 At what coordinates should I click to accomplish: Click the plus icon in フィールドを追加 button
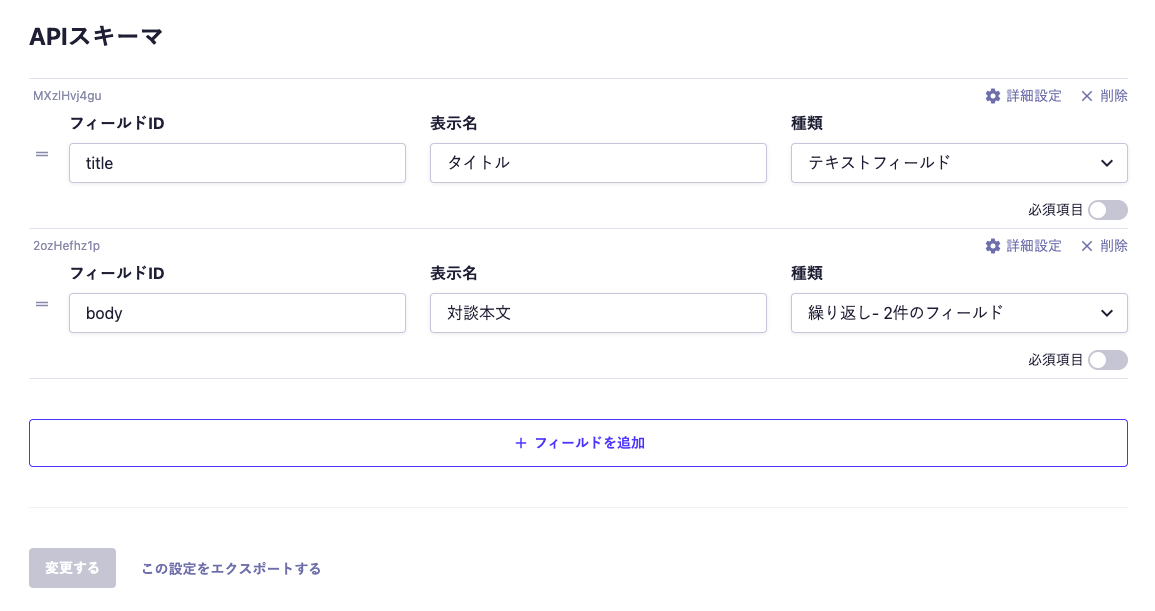(x=520, y=443)
